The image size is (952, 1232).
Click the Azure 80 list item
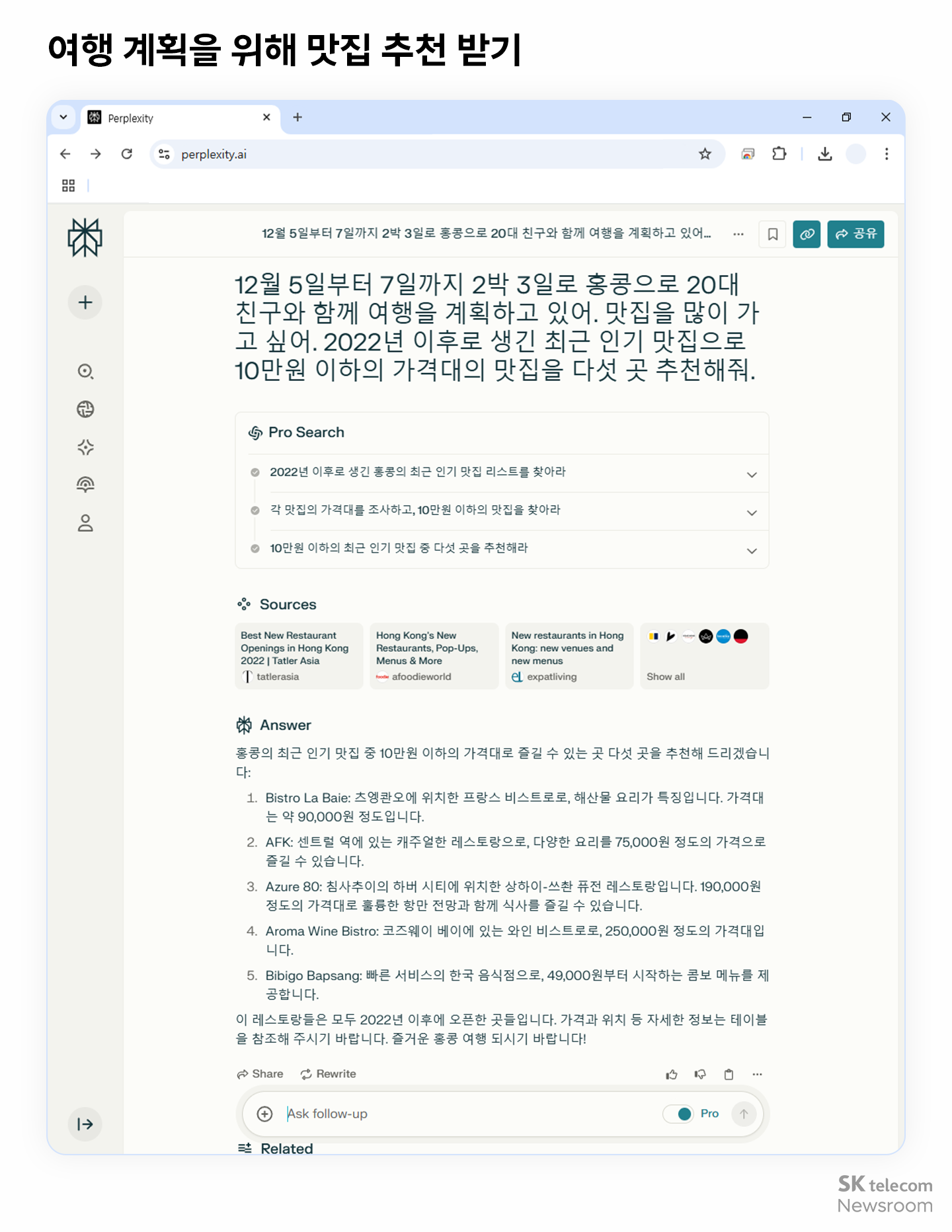tap(514, 896)
